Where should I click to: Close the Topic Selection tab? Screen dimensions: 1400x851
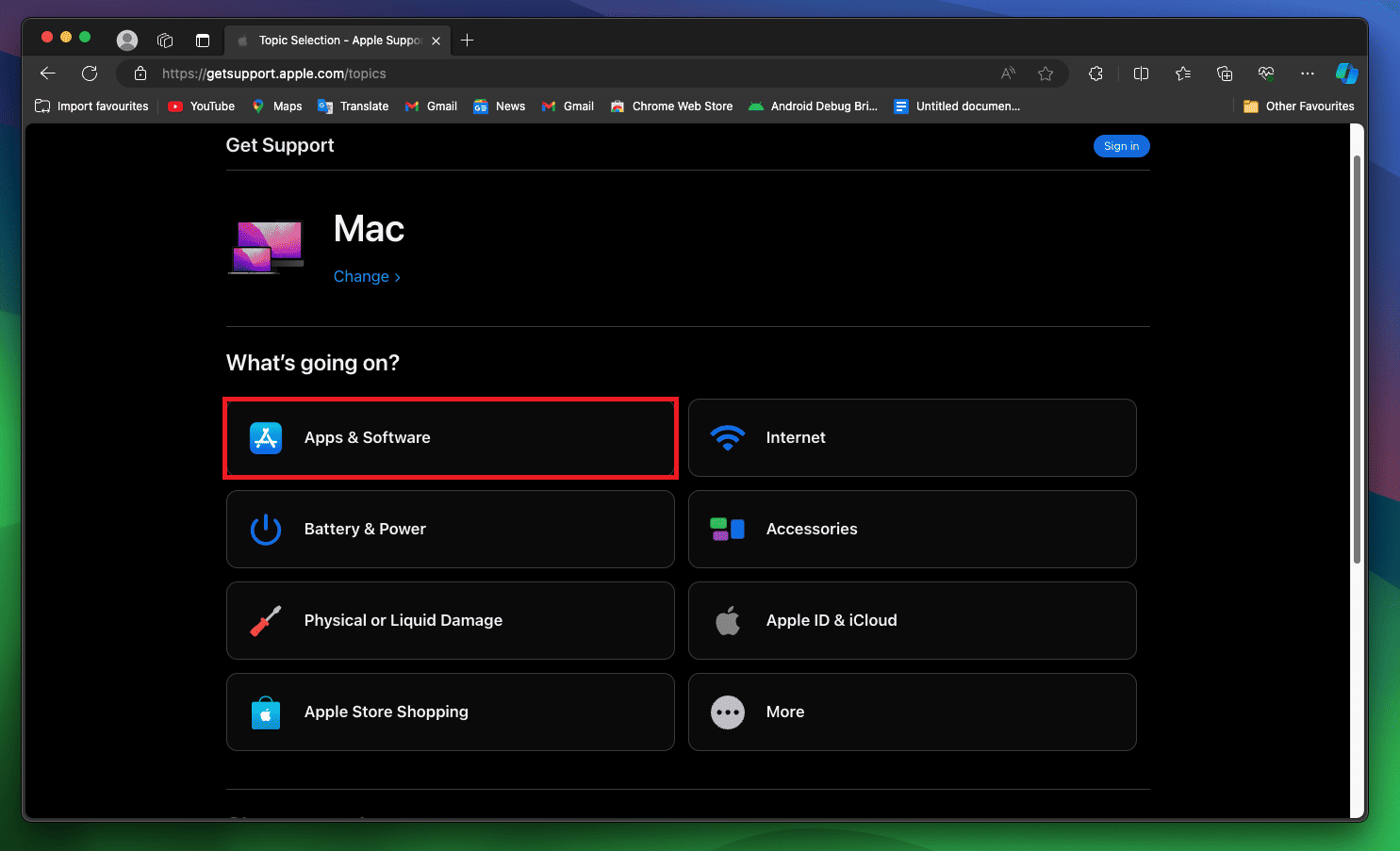[436, 41]
